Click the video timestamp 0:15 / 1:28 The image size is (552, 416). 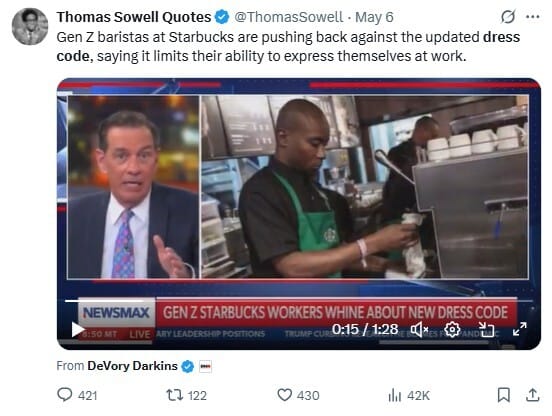click(365, 329)
